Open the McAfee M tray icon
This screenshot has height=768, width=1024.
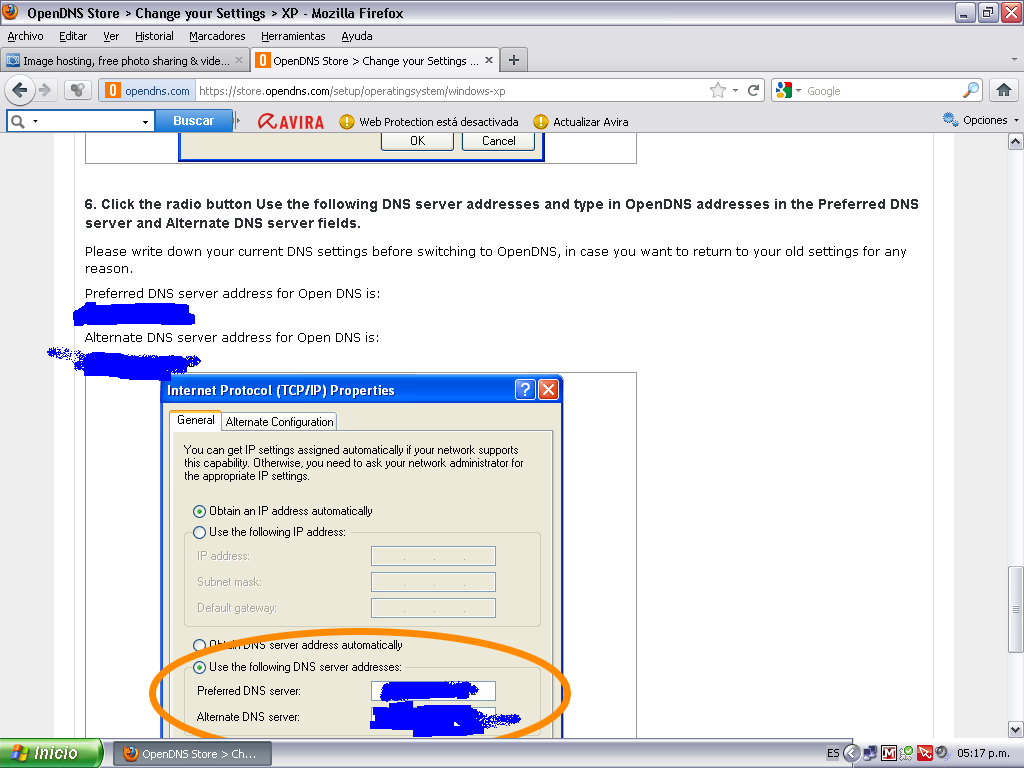click(x=888, y=753)
